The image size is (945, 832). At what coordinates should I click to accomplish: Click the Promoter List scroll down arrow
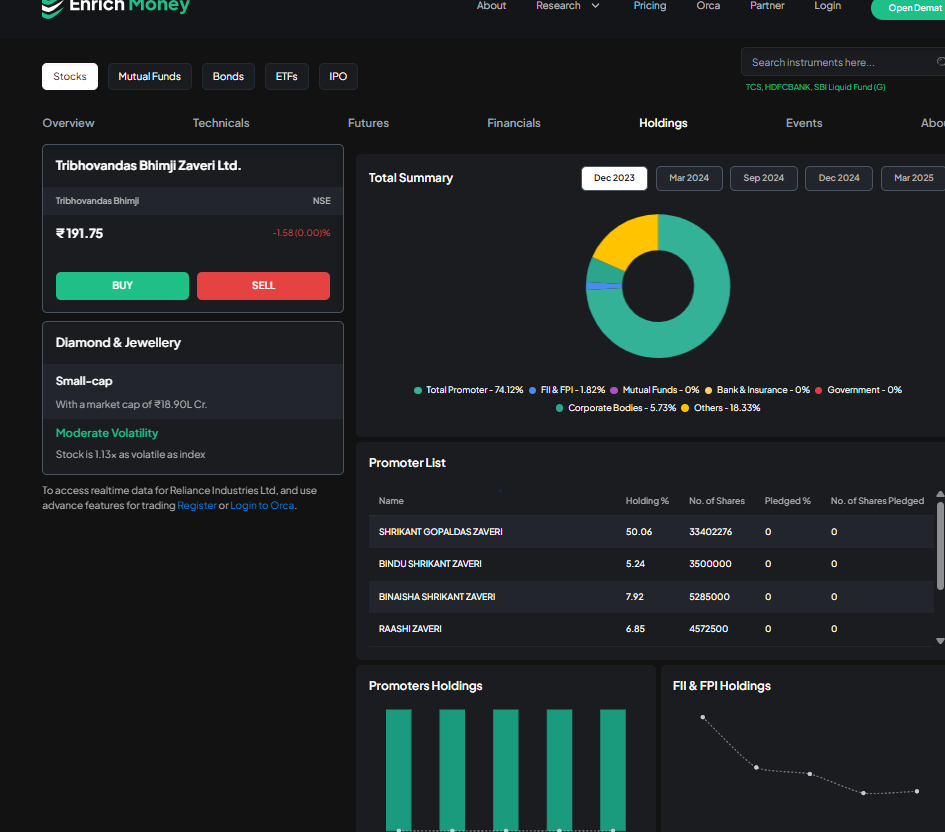pyautogui.click(x=940, y=641)
